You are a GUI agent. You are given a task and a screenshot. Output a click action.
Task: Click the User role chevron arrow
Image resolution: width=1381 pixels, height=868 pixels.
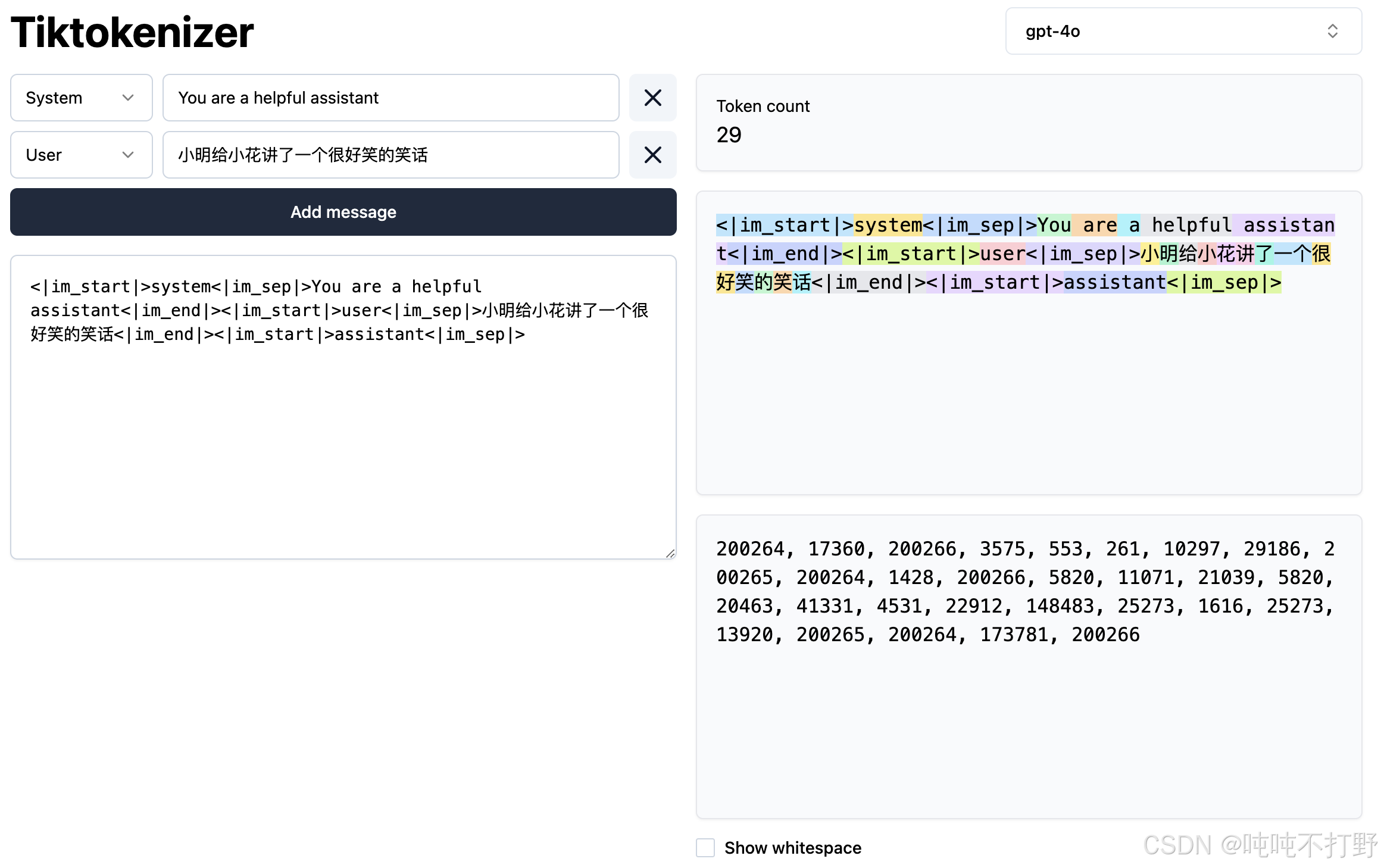click(x=127, y=155)
